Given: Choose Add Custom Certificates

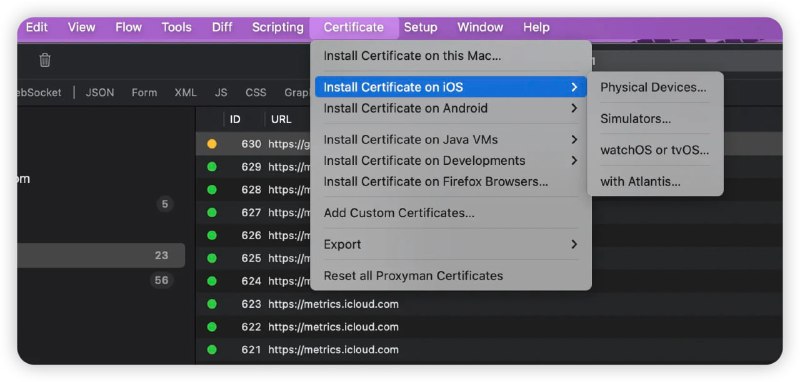Looking at the screenshot, I should [x=451, y=213].
